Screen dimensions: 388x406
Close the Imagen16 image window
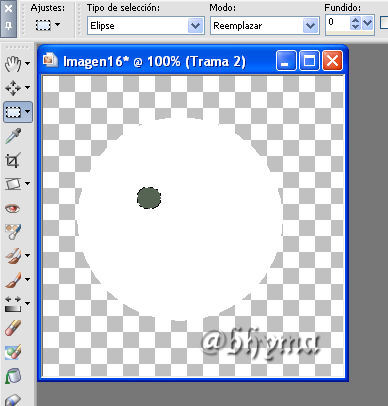[x=332, y=61]
